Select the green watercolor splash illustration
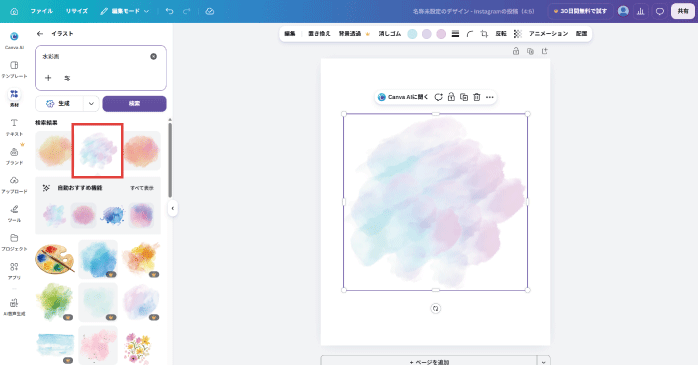The image size is (698, 365). pos(55,302)
